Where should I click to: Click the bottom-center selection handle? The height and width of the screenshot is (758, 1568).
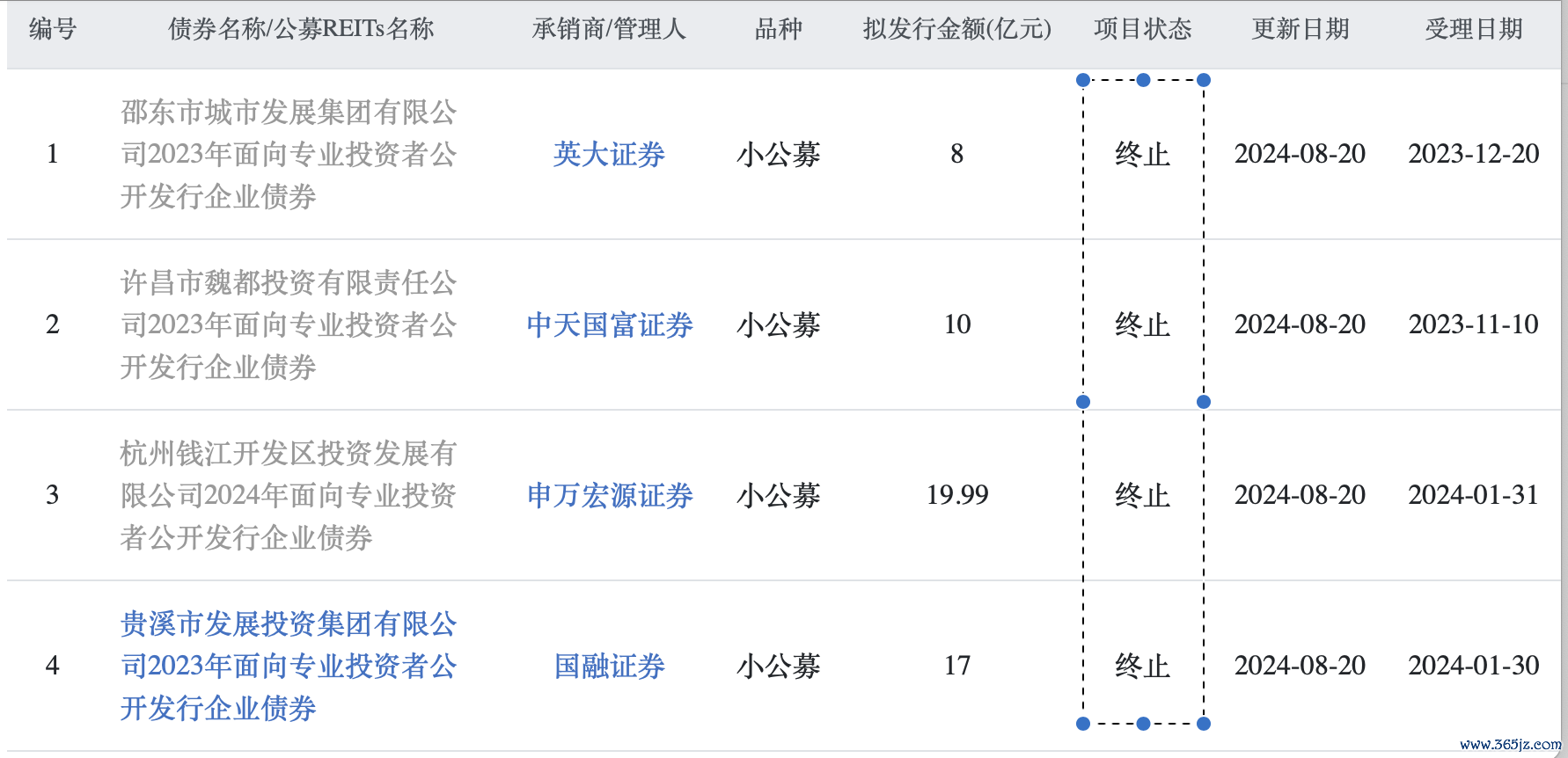point(1143,724)
